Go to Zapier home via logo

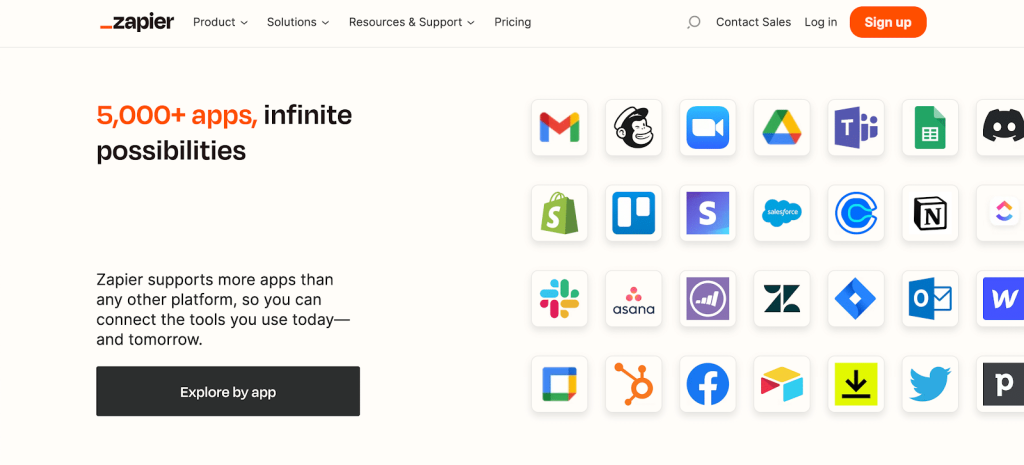tap(137, 22)
